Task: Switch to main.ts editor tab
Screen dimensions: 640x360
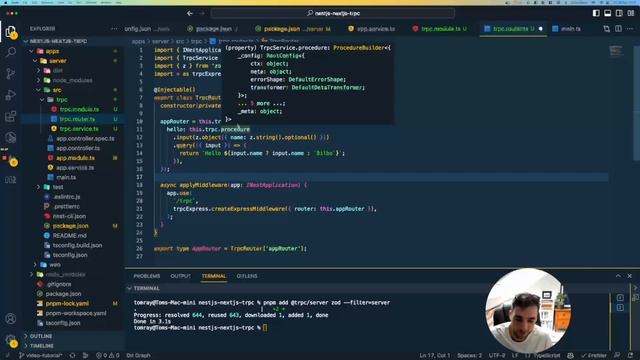Action: pyautogui.click(x=567, y=29)
